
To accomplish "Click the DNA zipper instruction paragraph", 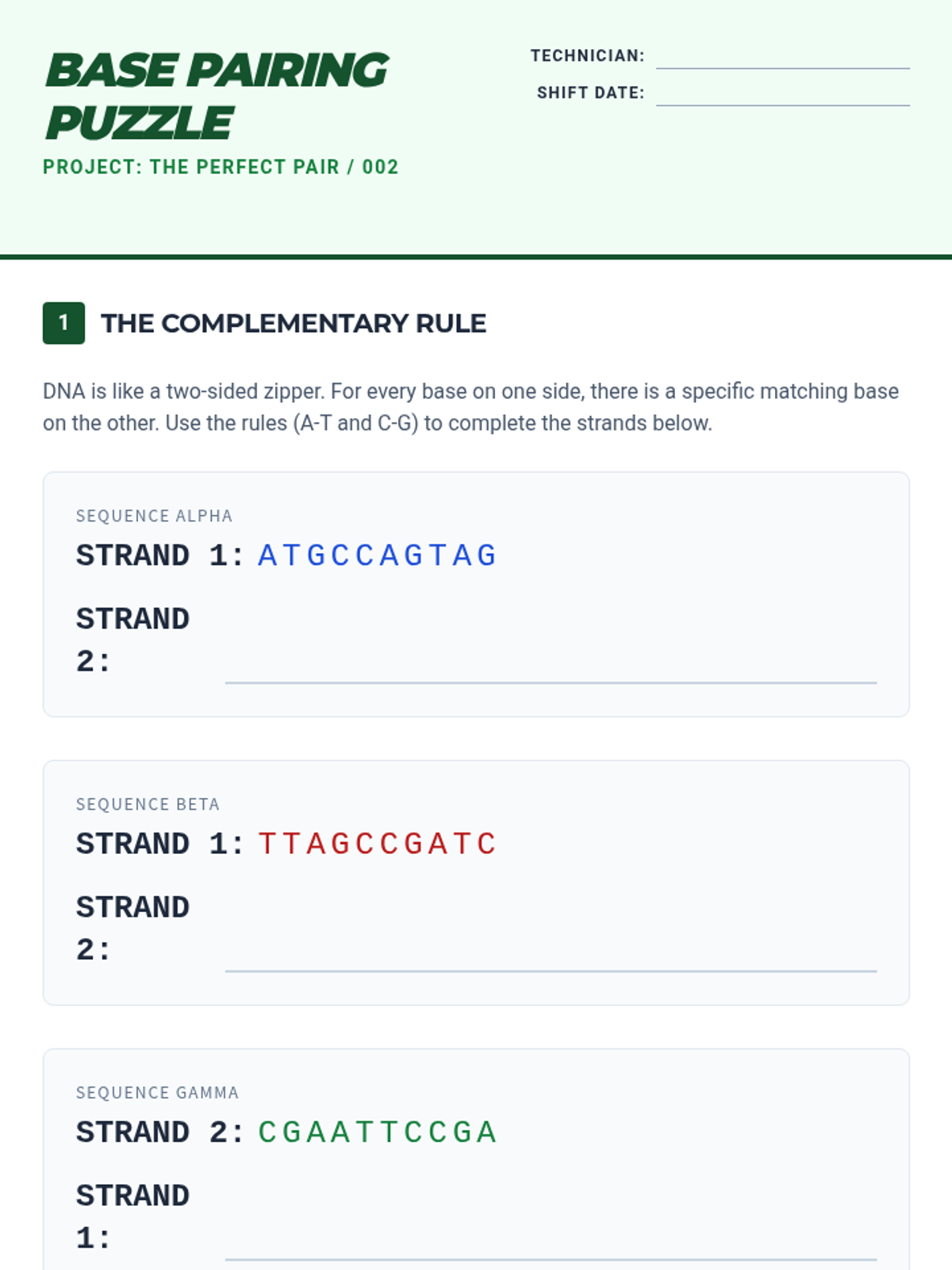I will pyautogui.click(x=470, y=407).
